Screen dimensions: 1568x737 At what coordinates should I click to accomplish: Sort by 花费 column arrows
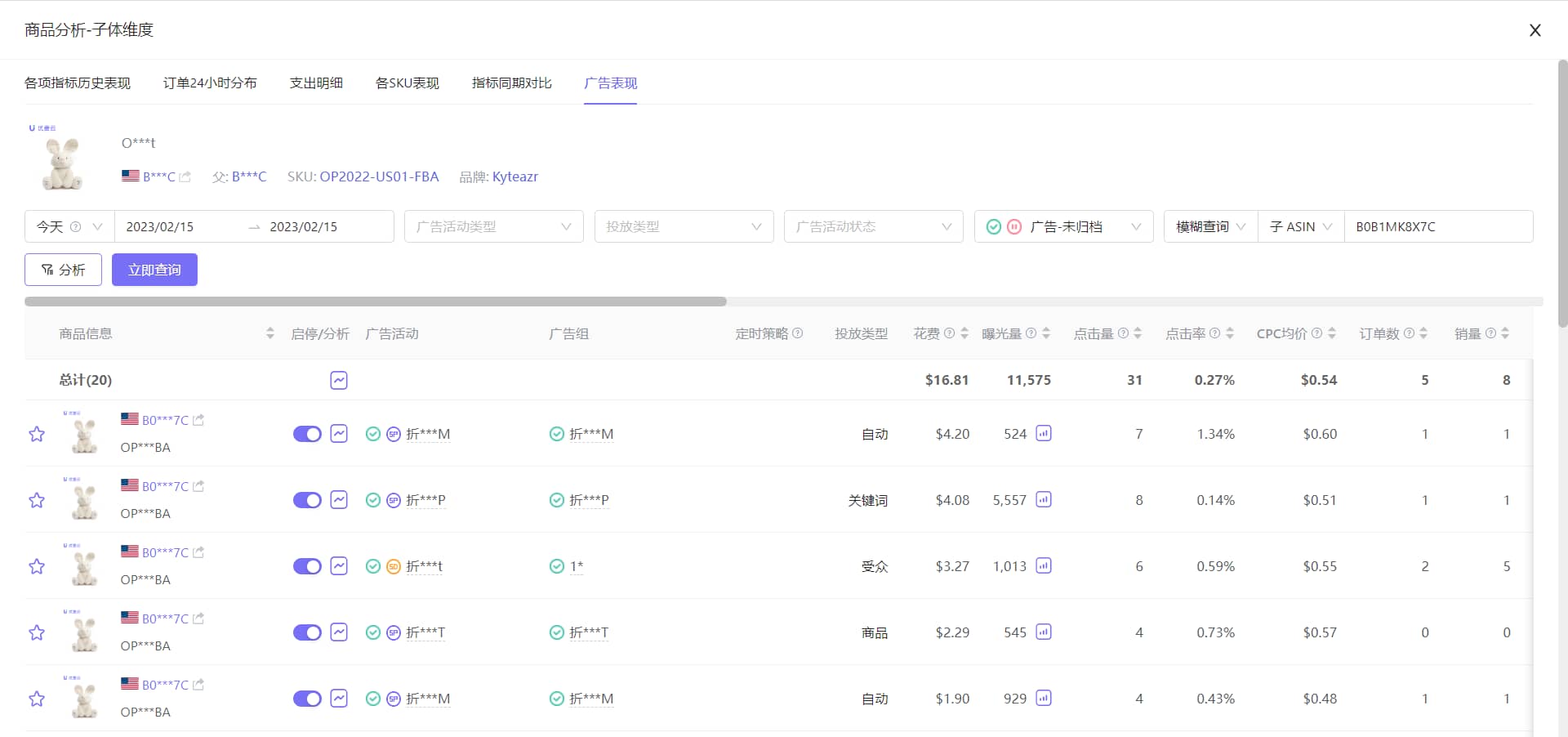coord(964,333)
